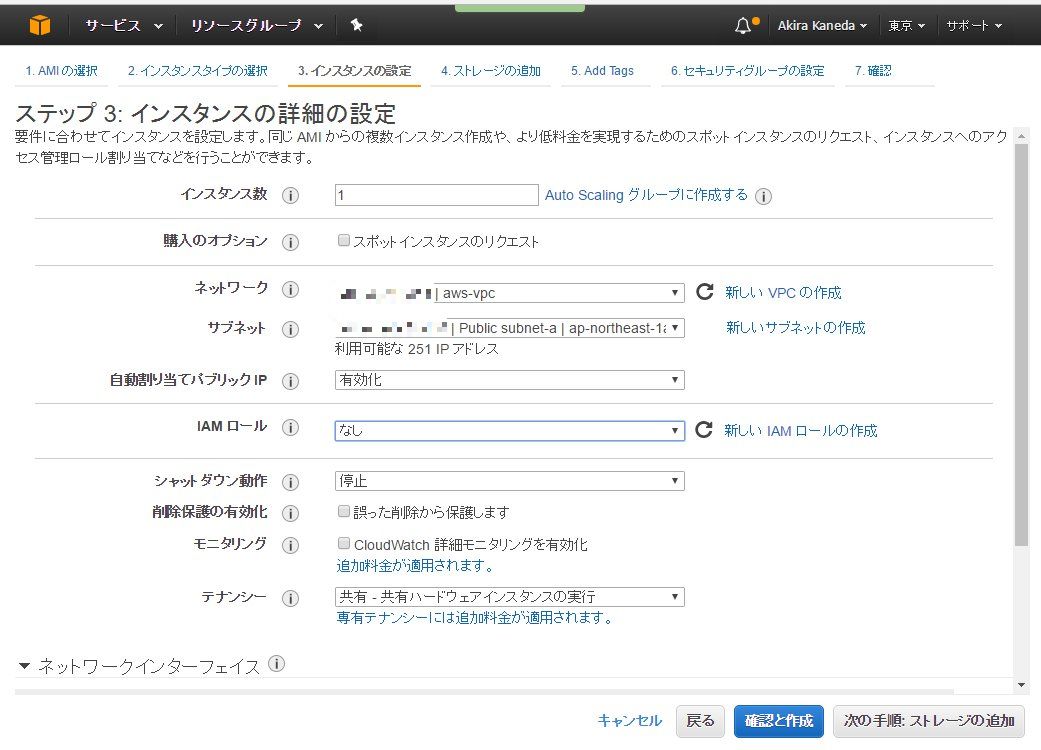Enable スポットインスタンスのリクエスト checkbox
The height and width of the screenshot is (750, 1041).
(344, 241)
